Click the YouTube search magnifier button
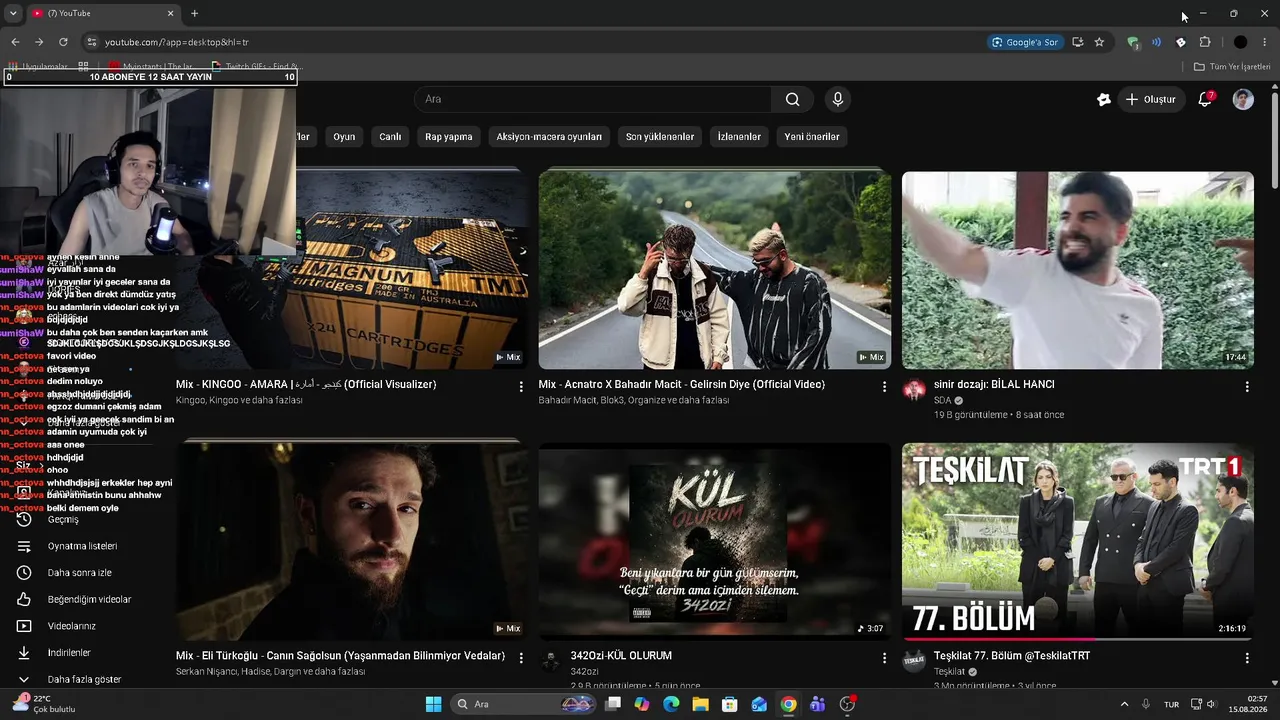The height and width of the screenshot is (720, 1280). 792,99
